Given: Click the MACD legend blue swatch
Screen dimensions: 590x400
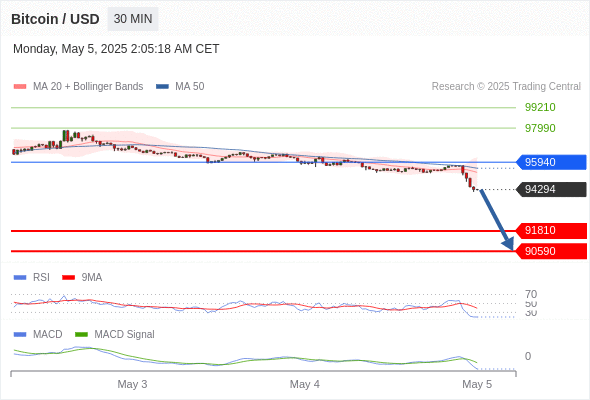Looking at the screenshot, I should point(20,335).
